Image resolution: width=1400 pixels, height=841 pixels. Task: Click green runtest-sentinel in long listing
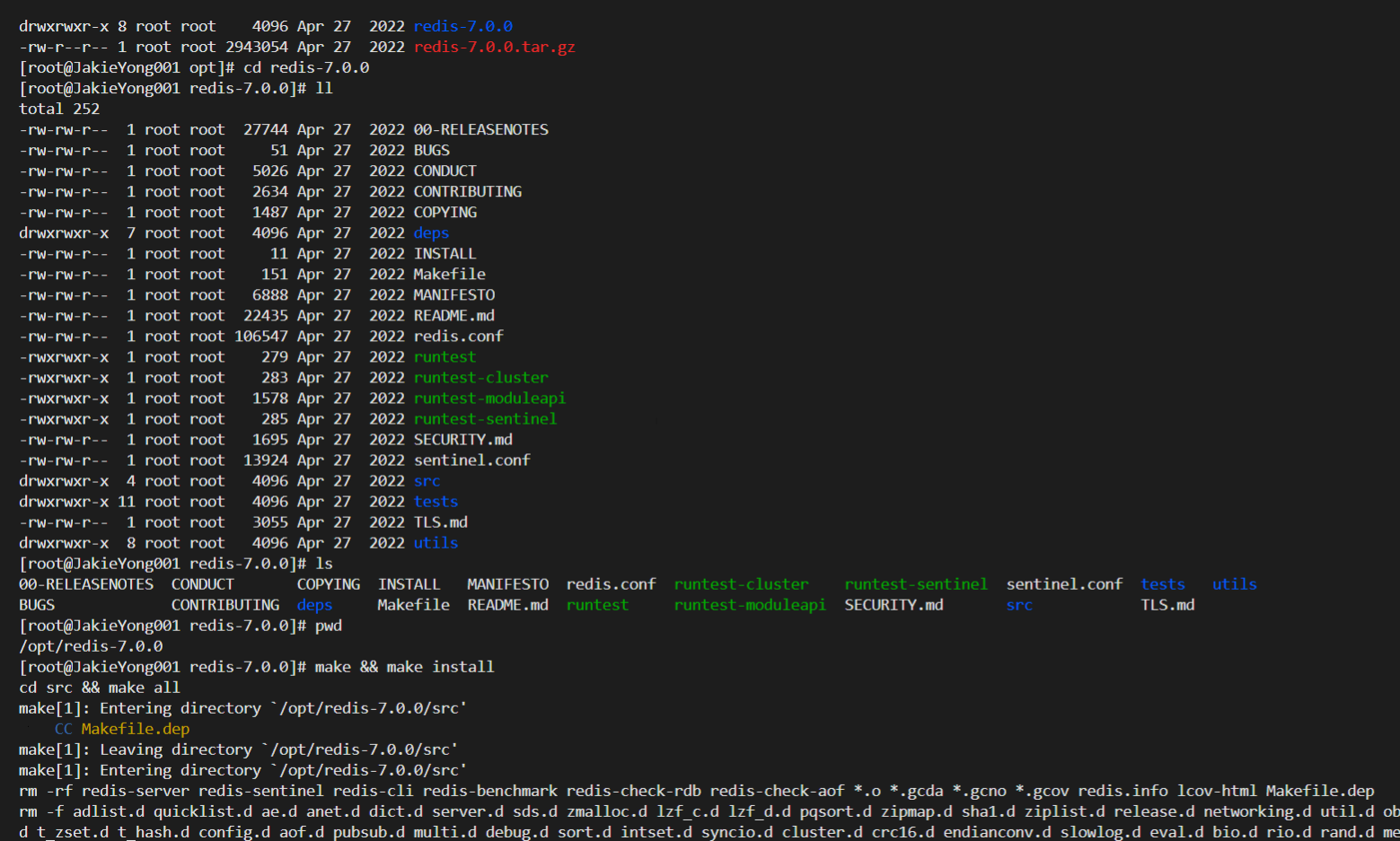coord(485,418)
